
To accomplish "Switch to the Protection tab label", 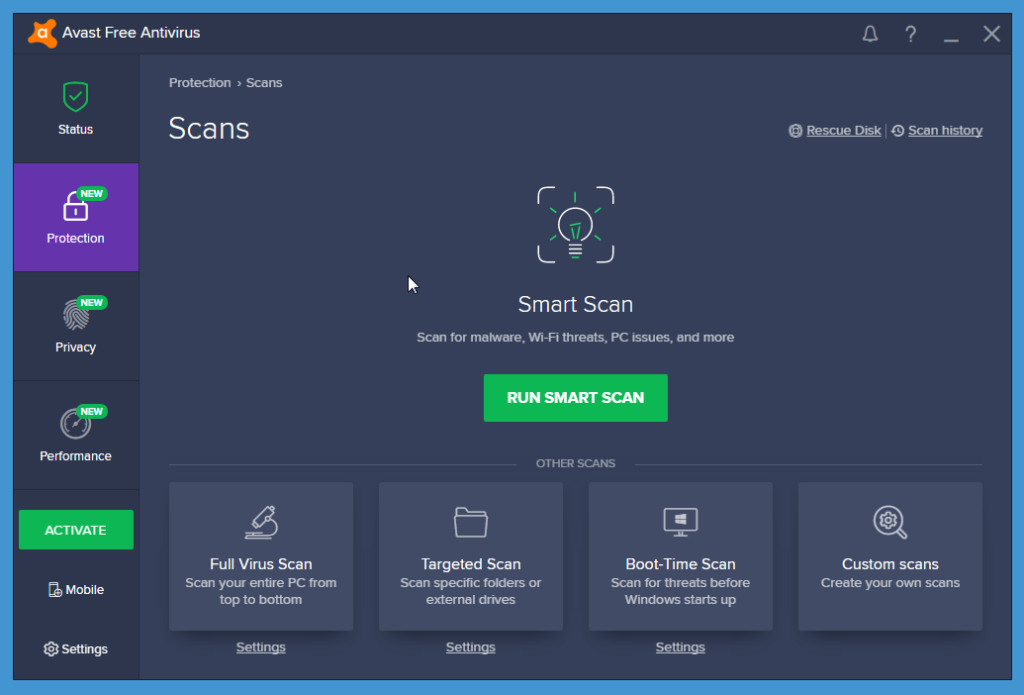I will (x=76, y=238).
